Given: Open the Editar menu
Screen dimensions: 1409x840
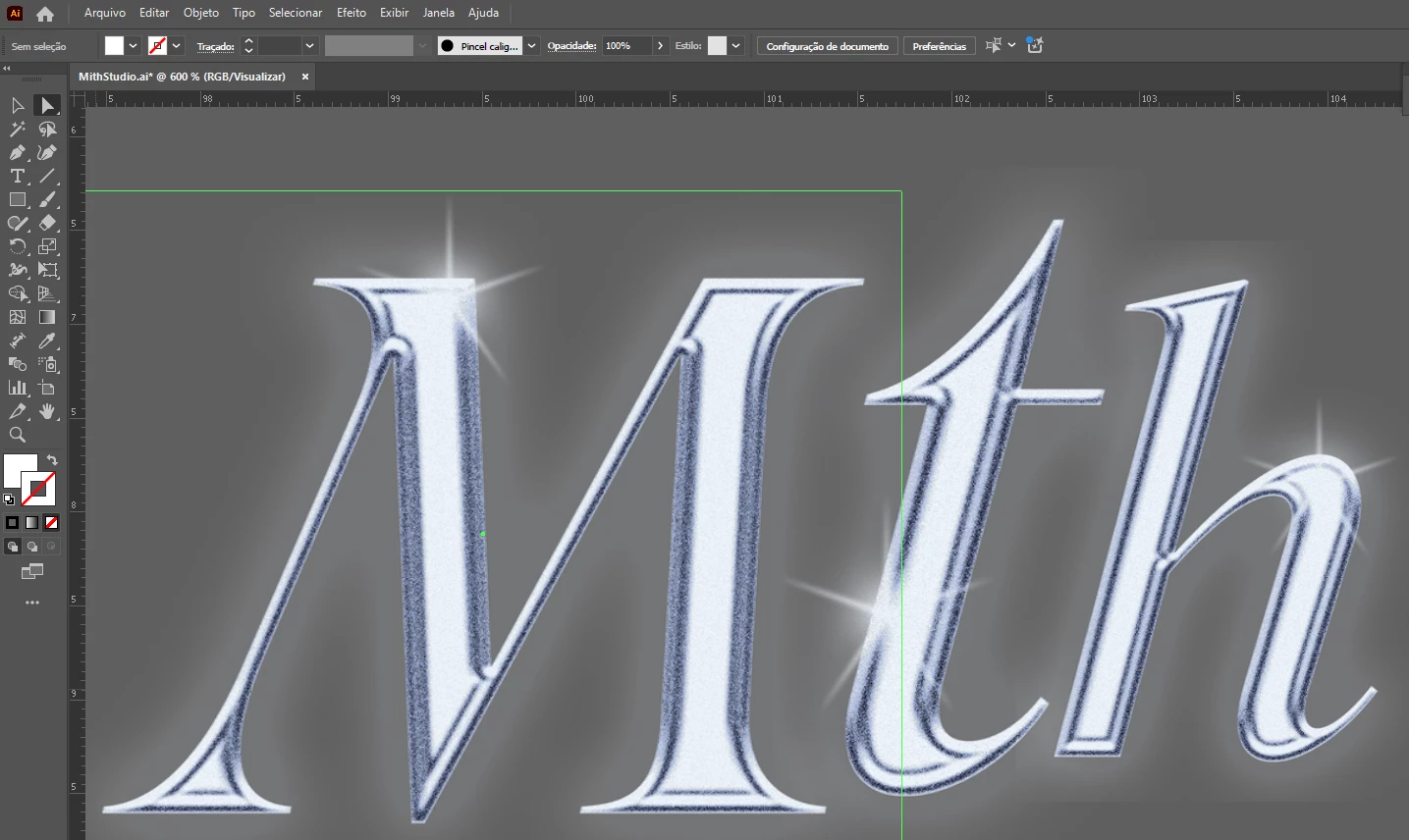Looking at the screenshot, I should click(x=154, y=13).
